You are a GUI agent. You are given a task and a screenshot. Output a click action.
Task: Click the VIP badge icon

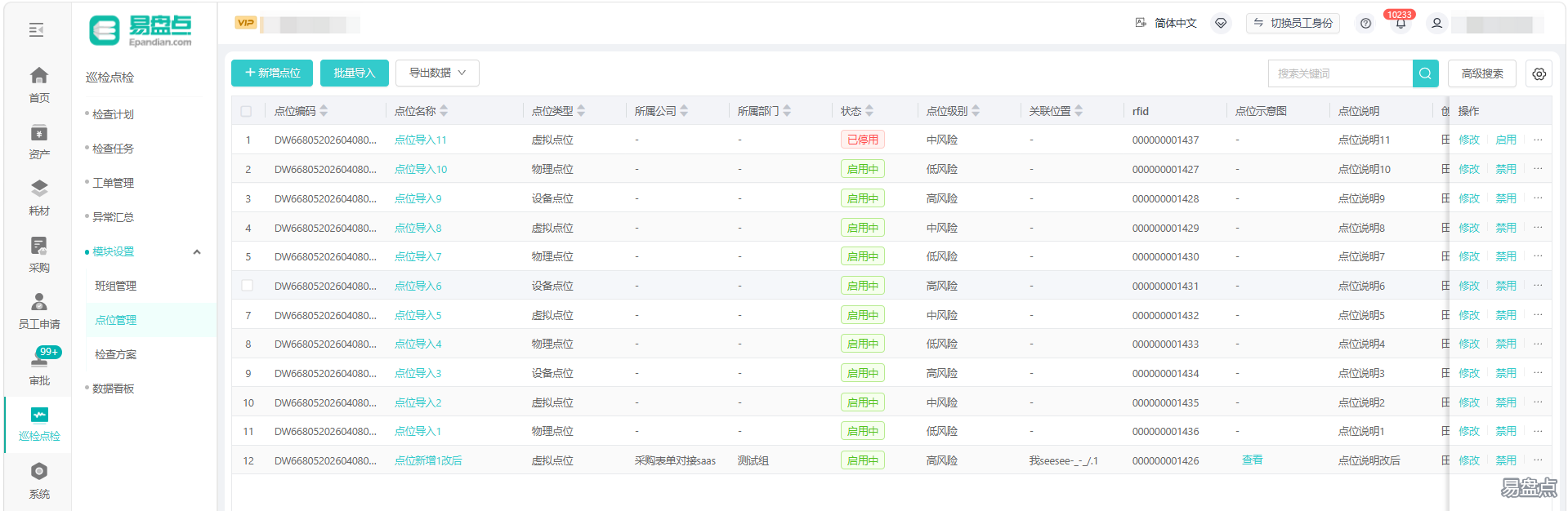246,23
